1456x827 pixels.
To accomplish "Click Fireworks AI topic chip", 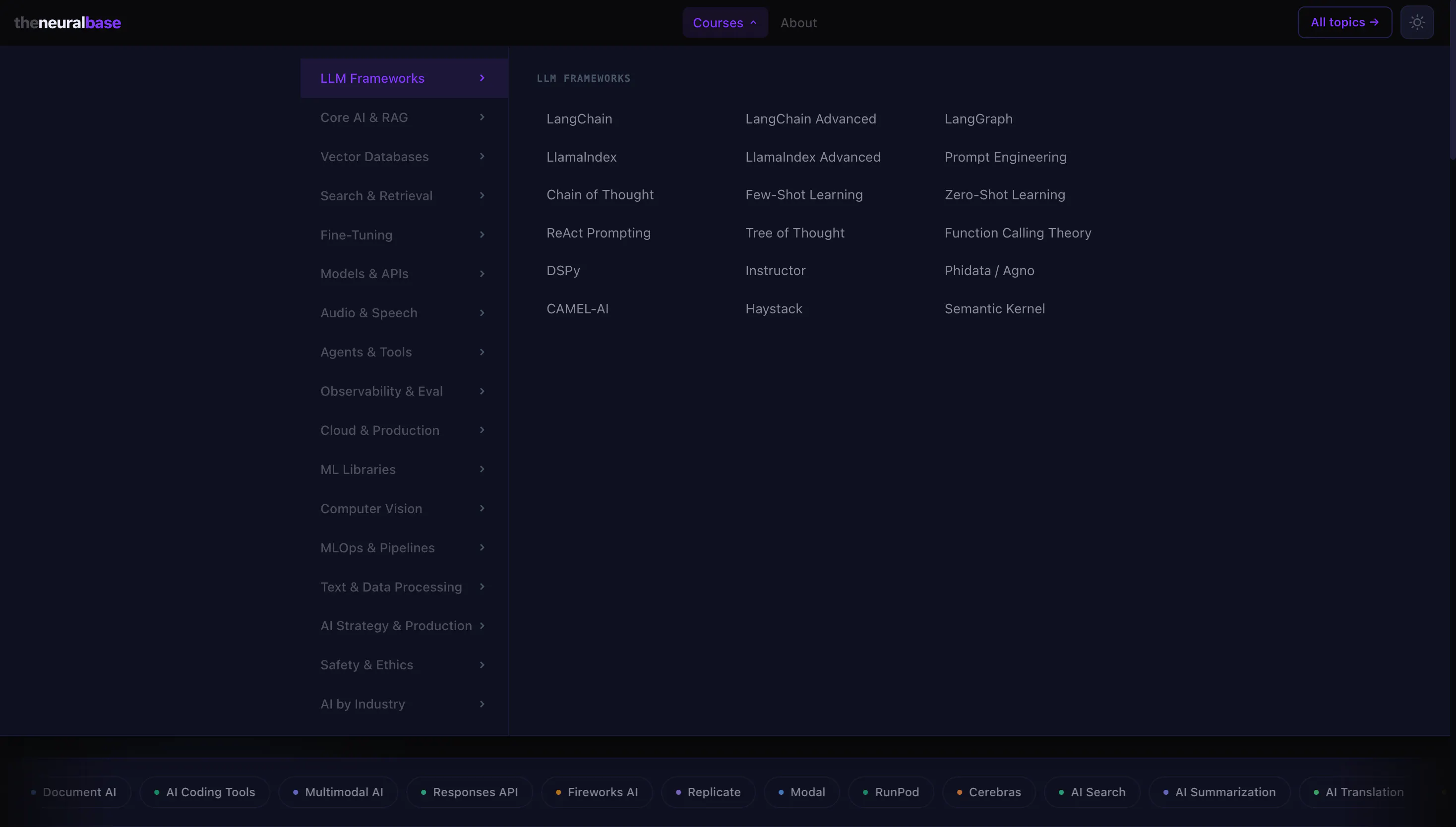I will (597, 792).
